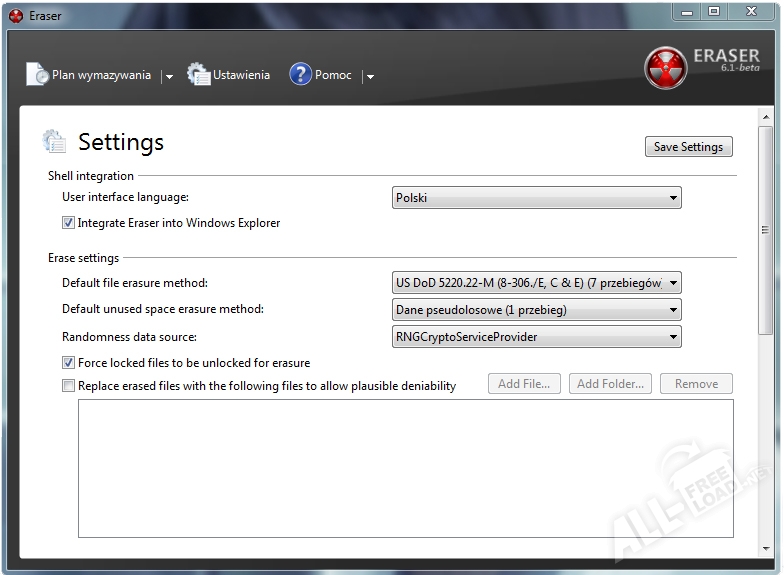Screen dimensions: 784x575
Task: Expand Randomness data source combo box
Action: [536, 337]
